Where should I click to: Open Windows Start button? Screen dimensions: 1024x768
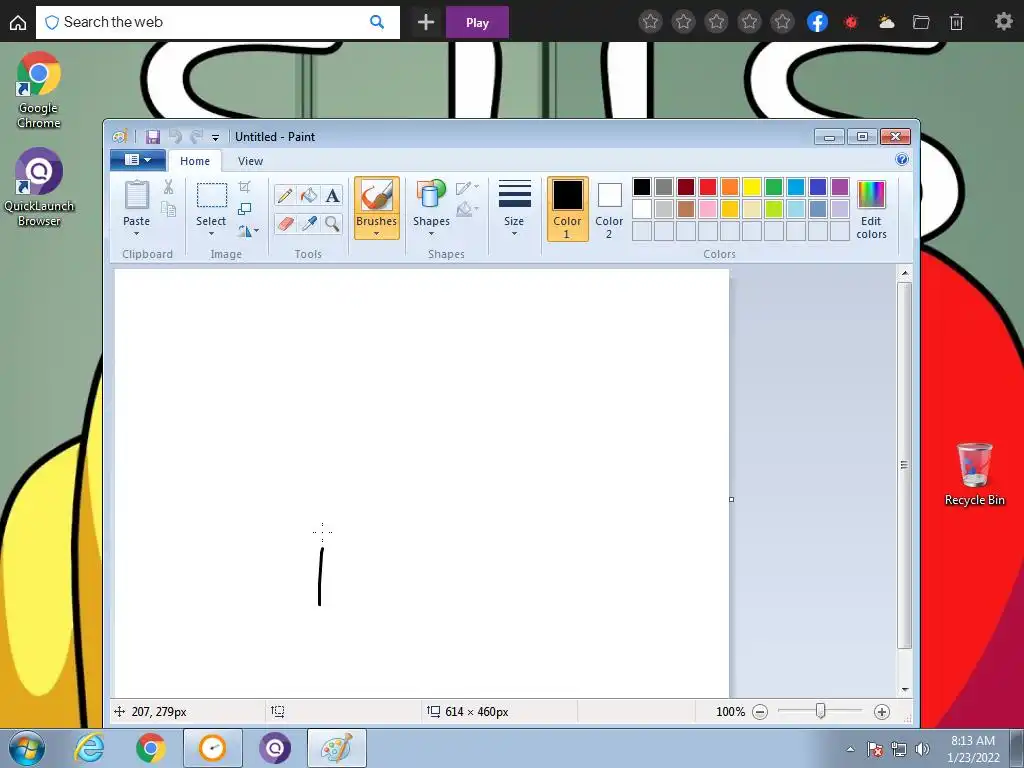(x=27, y=748)
